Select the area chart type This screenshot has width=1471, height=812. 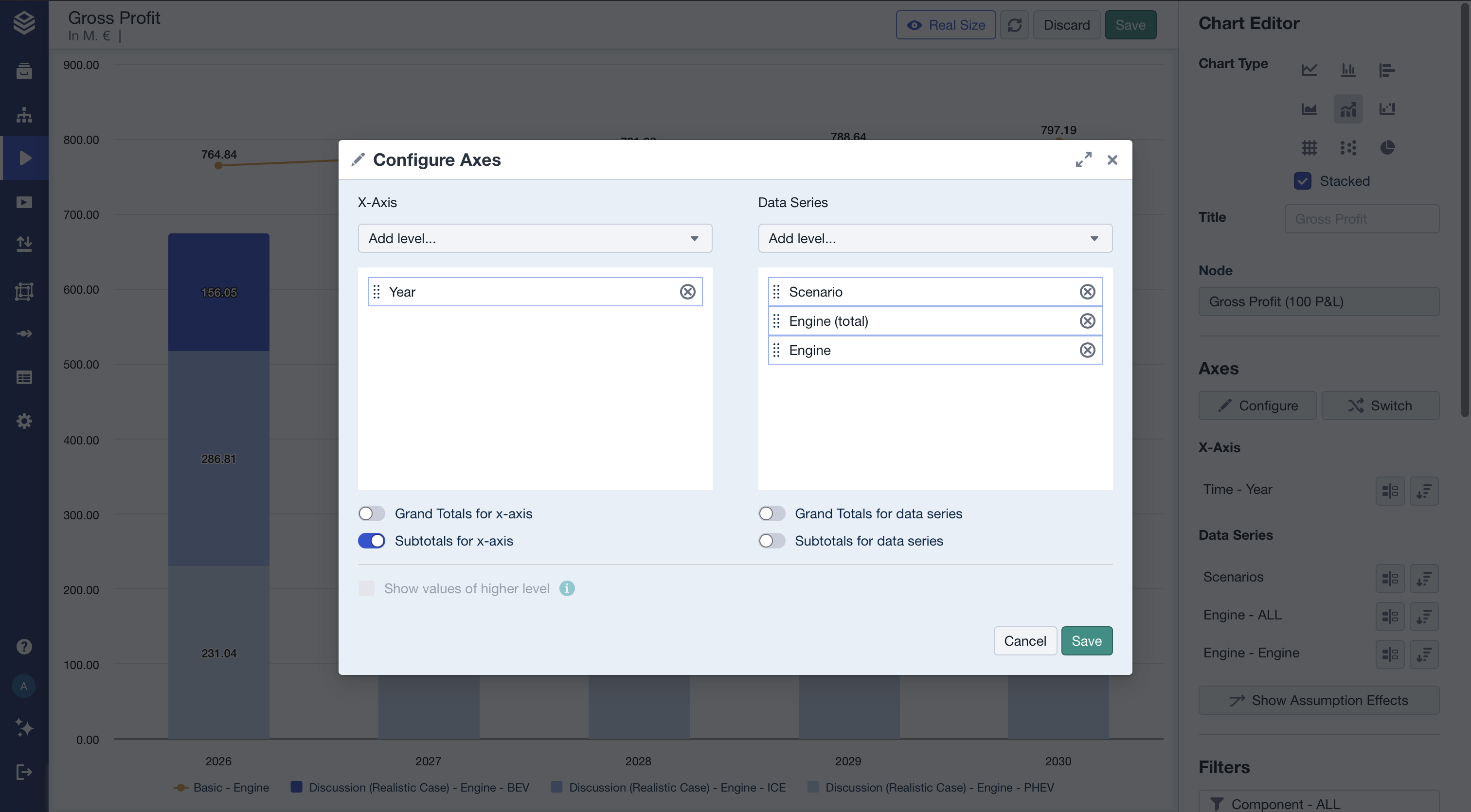1310,108
